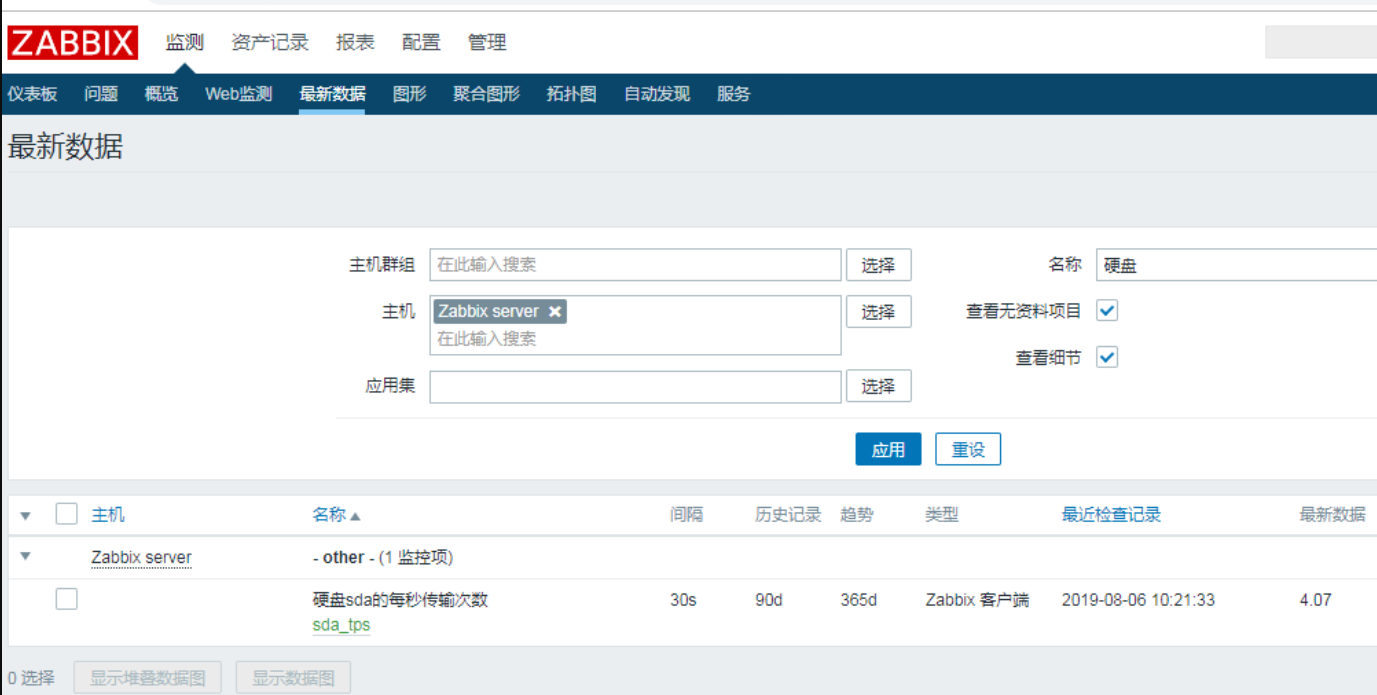Viewport: 1377px width, 695px height.
Task: Click the sda_tps item key
Action: [341, 626]
